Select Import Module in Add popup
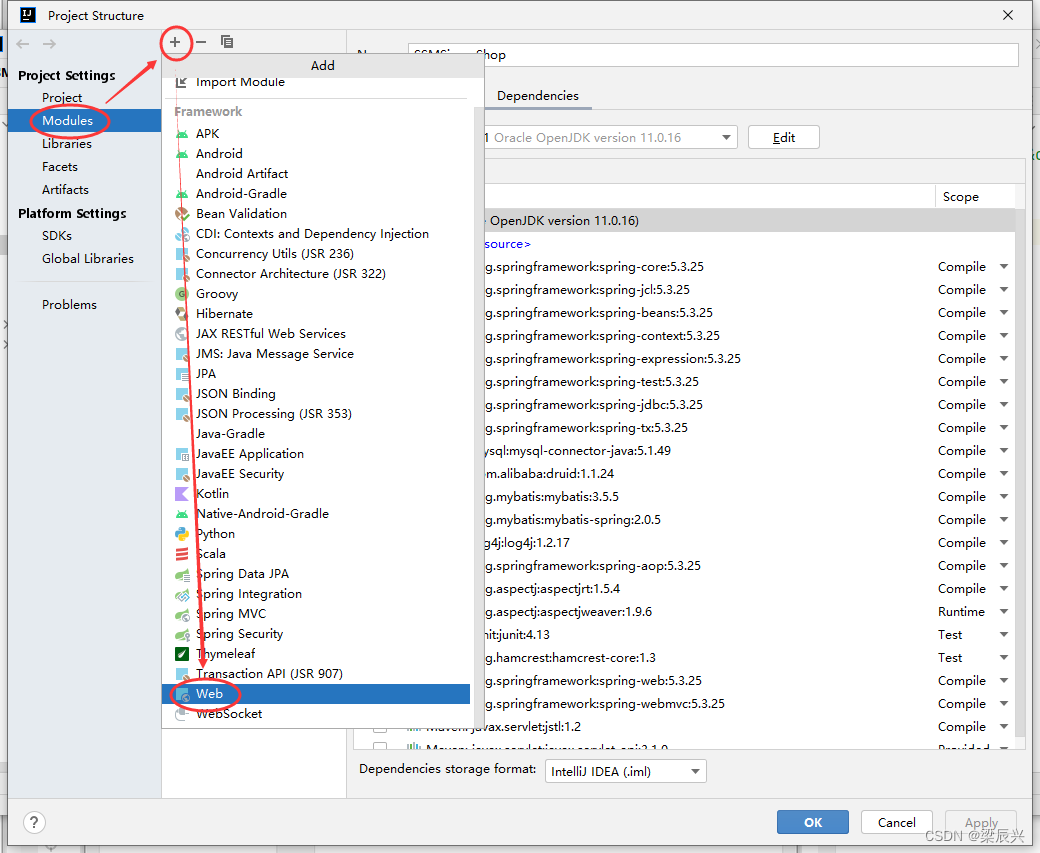The width and height of the screenshot is (1040, 853). pos(316,82)
